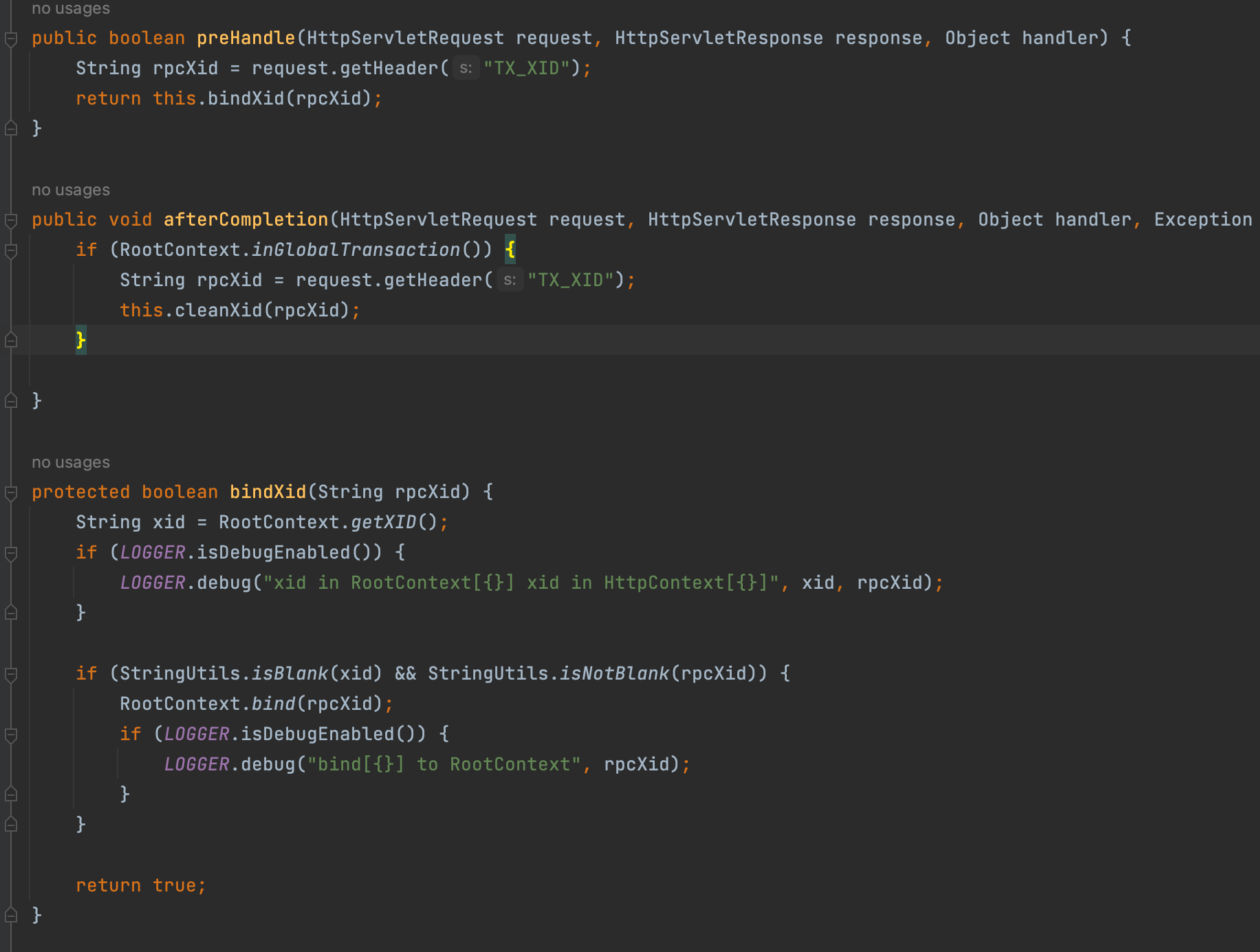Click the getXID method call

[384, 522]
